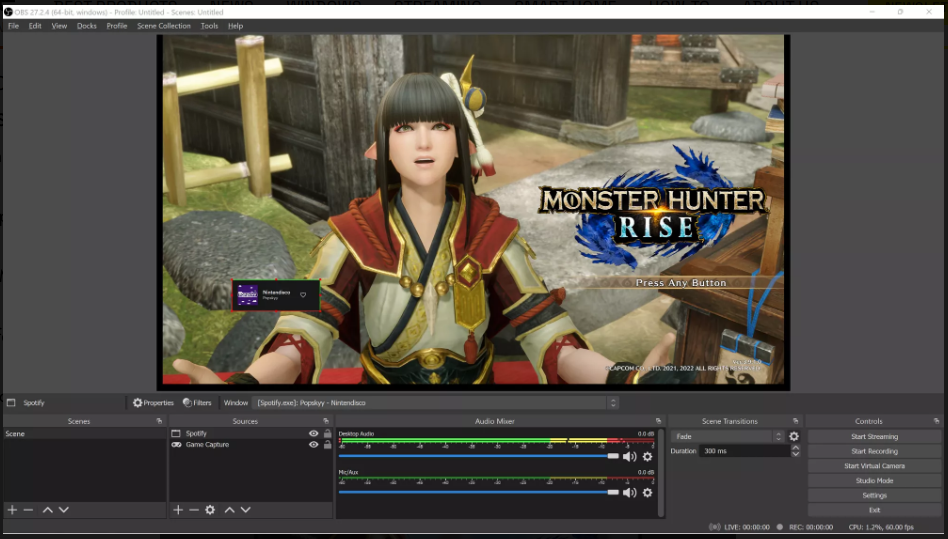Image resolution: width=948 pixels, height=539 pixels.
Task: Adjust the Desktop Audio volume slider
Action: pyautogui.click(x=479, y=456)
